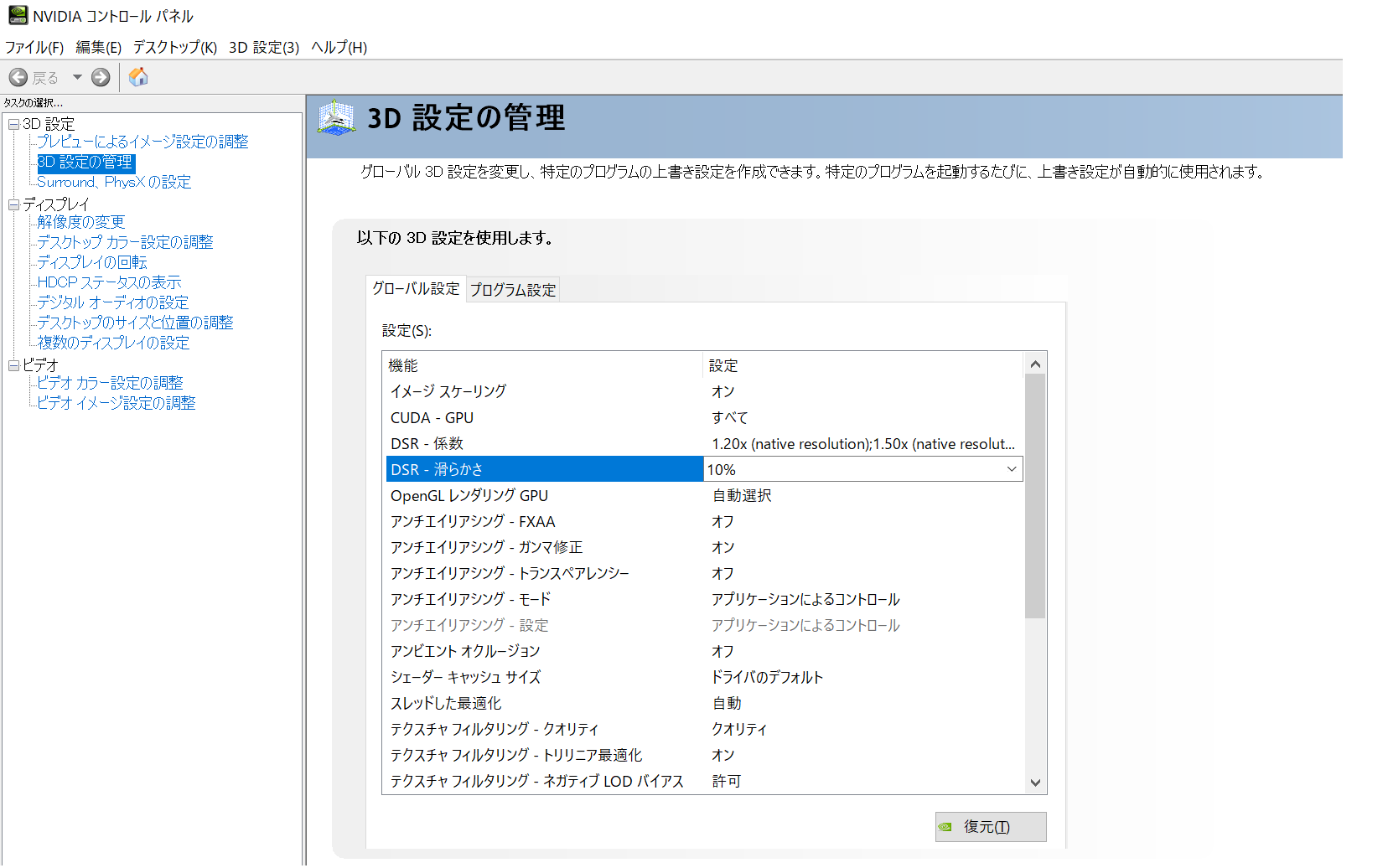Select the CUDA - GPU row
The height and width of the screenshot is (868, 1388).
coord(704,417)
